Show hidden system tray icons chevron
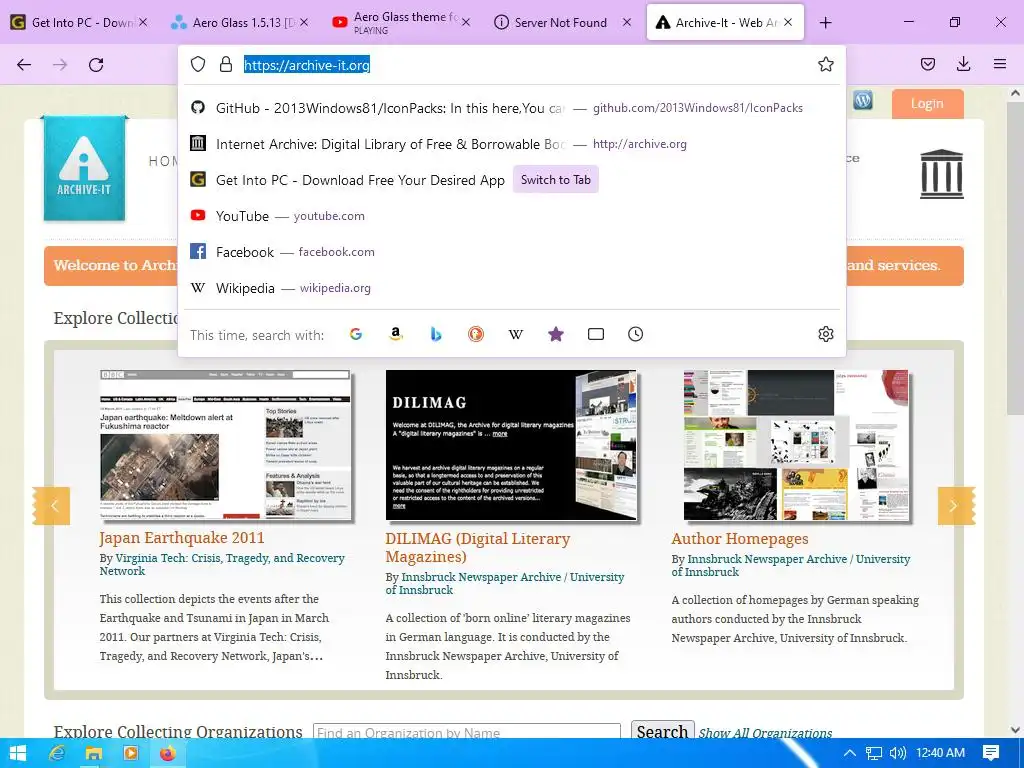This screenshot has width=1024, height=768. pos(850,753)
